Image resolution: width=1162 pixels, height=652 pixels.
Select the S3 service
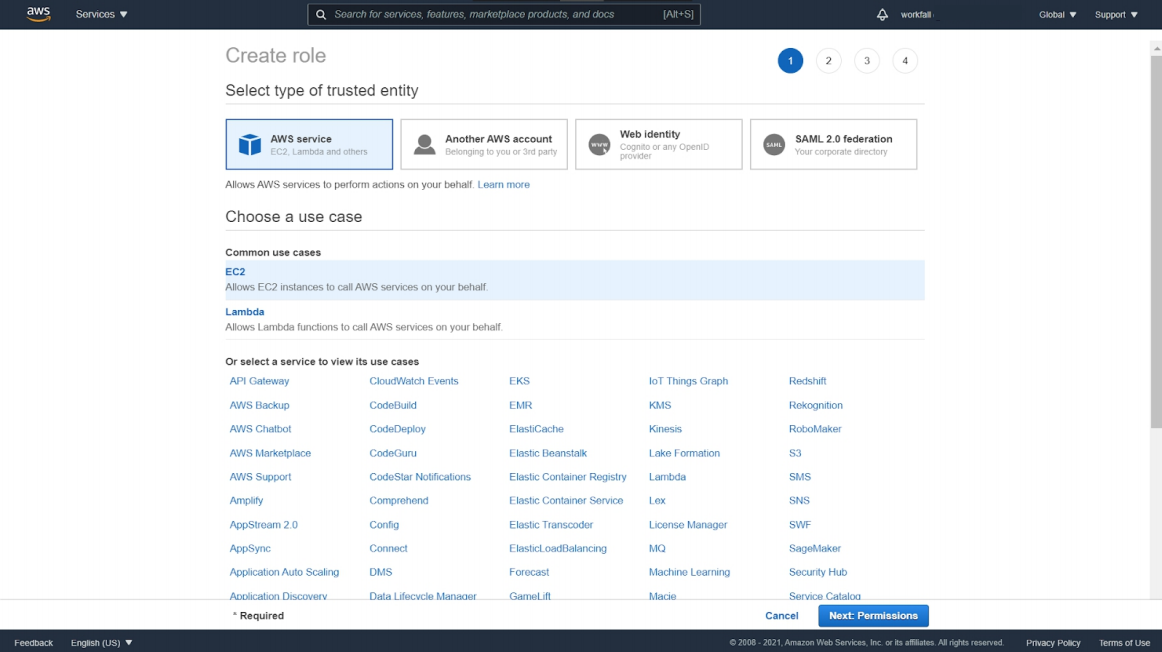click(x=794, y=453)
